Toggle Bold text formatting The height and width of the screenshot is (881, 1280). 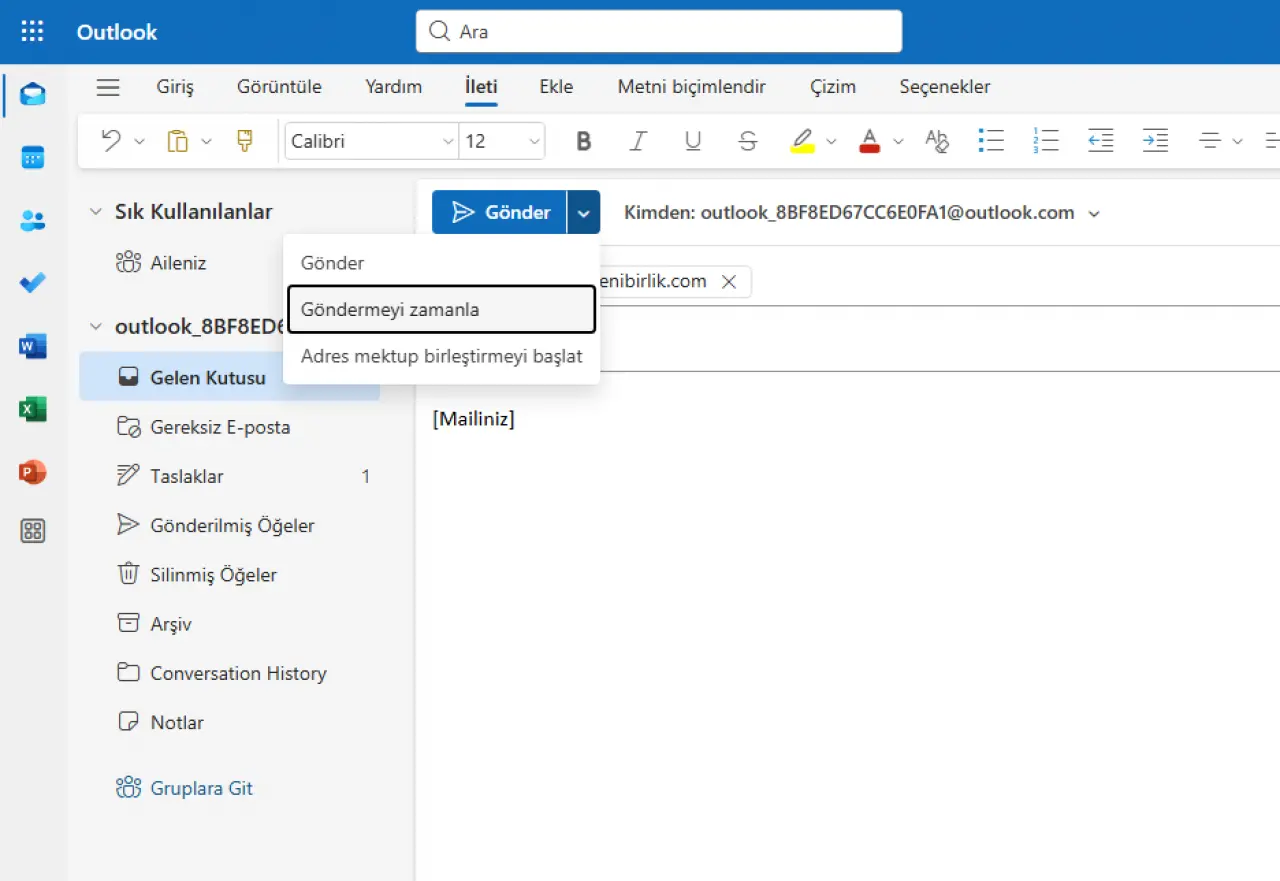click(584, 142)
